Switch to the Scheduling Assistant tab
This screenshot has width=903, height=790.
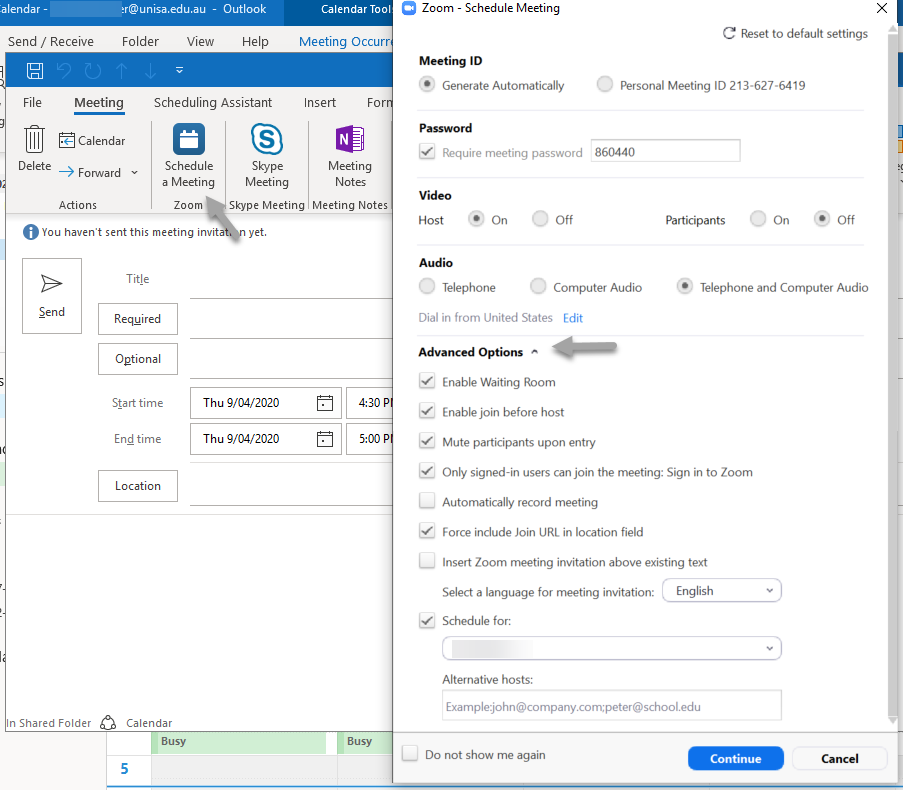coord(213,102)
